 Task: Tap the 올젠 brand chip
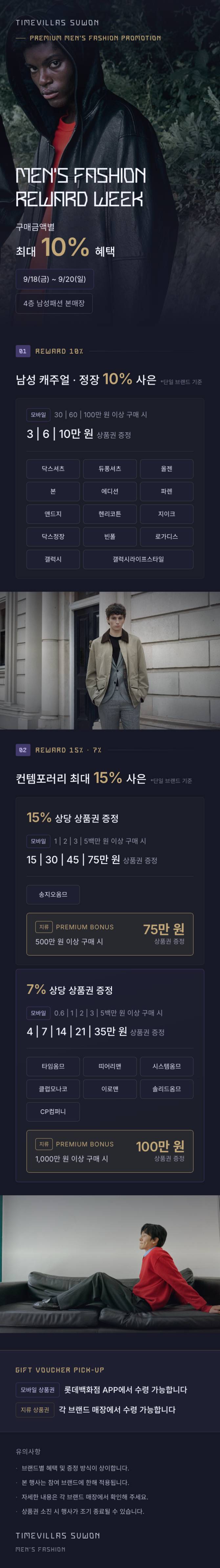pos(166,469)
